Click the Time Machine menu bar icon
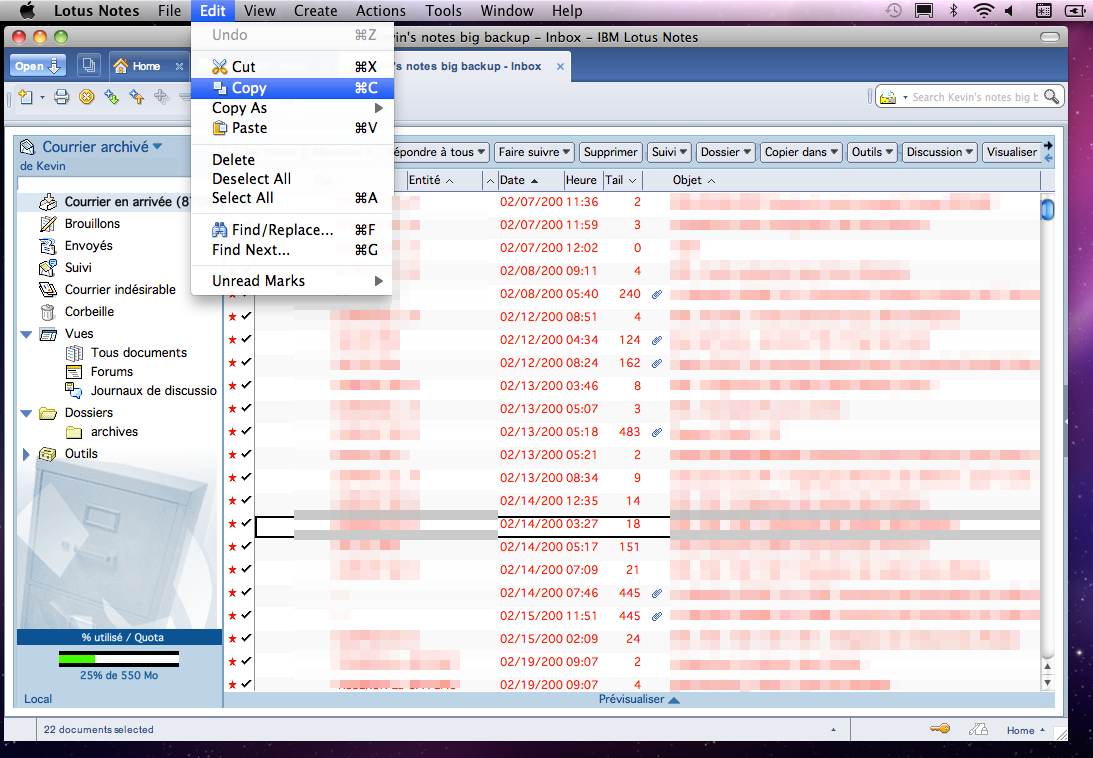Viewport: 1093px width, 758px height. pyautogui.click(x=893, y=10)
